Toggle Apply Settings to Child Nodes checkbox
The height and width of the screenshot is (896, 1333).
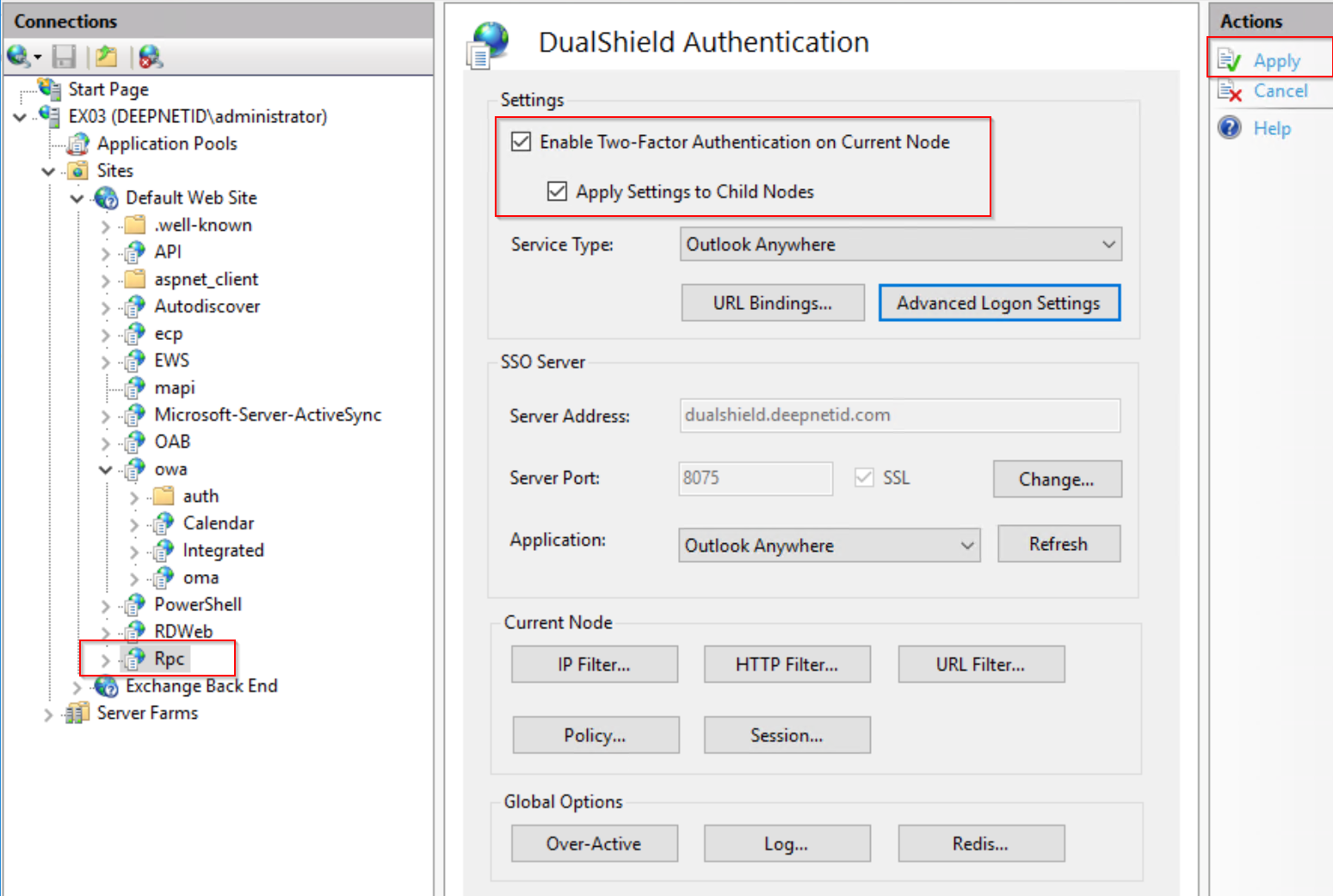[x=558, y=191]
